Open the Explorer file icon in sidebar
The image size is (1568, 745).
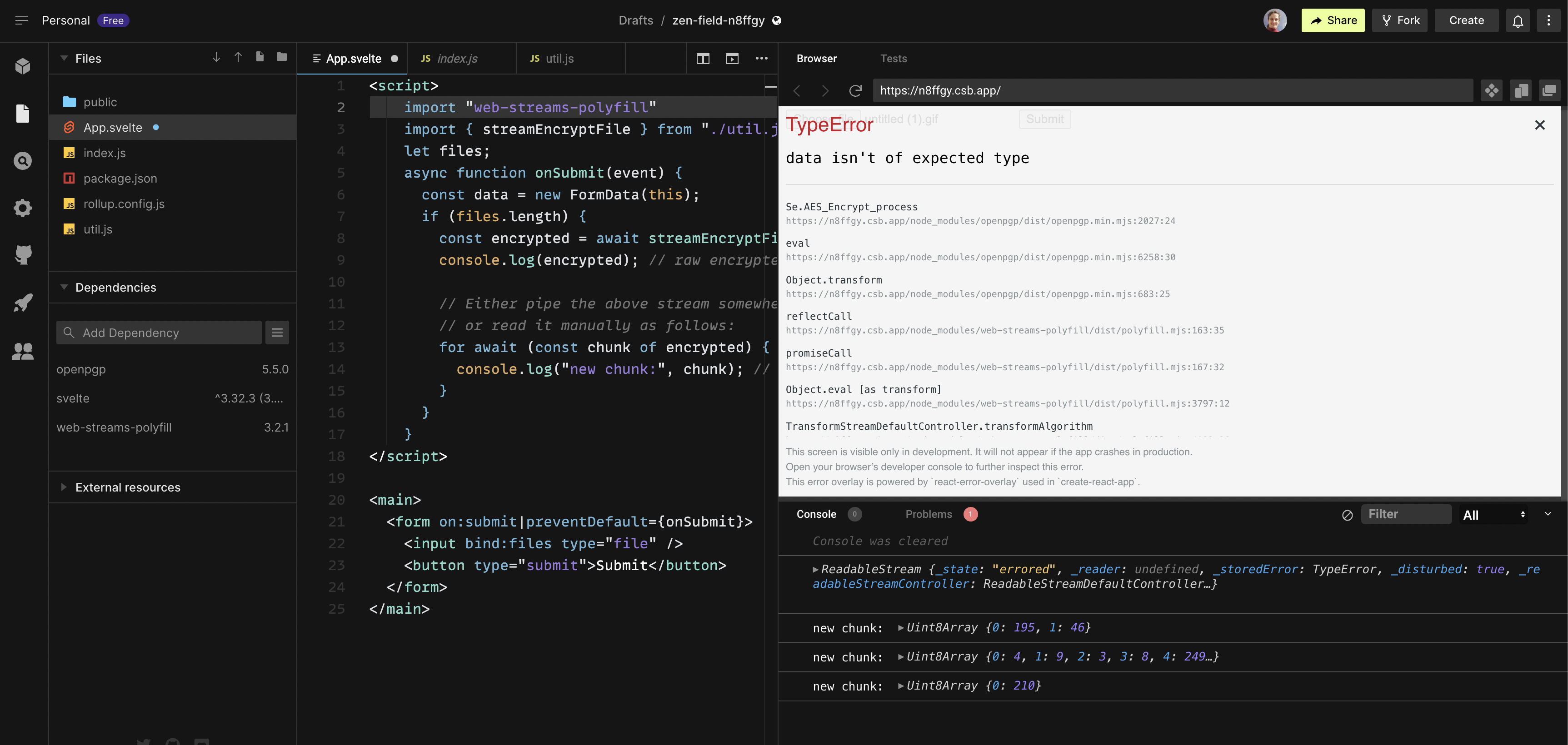(23, 113)
